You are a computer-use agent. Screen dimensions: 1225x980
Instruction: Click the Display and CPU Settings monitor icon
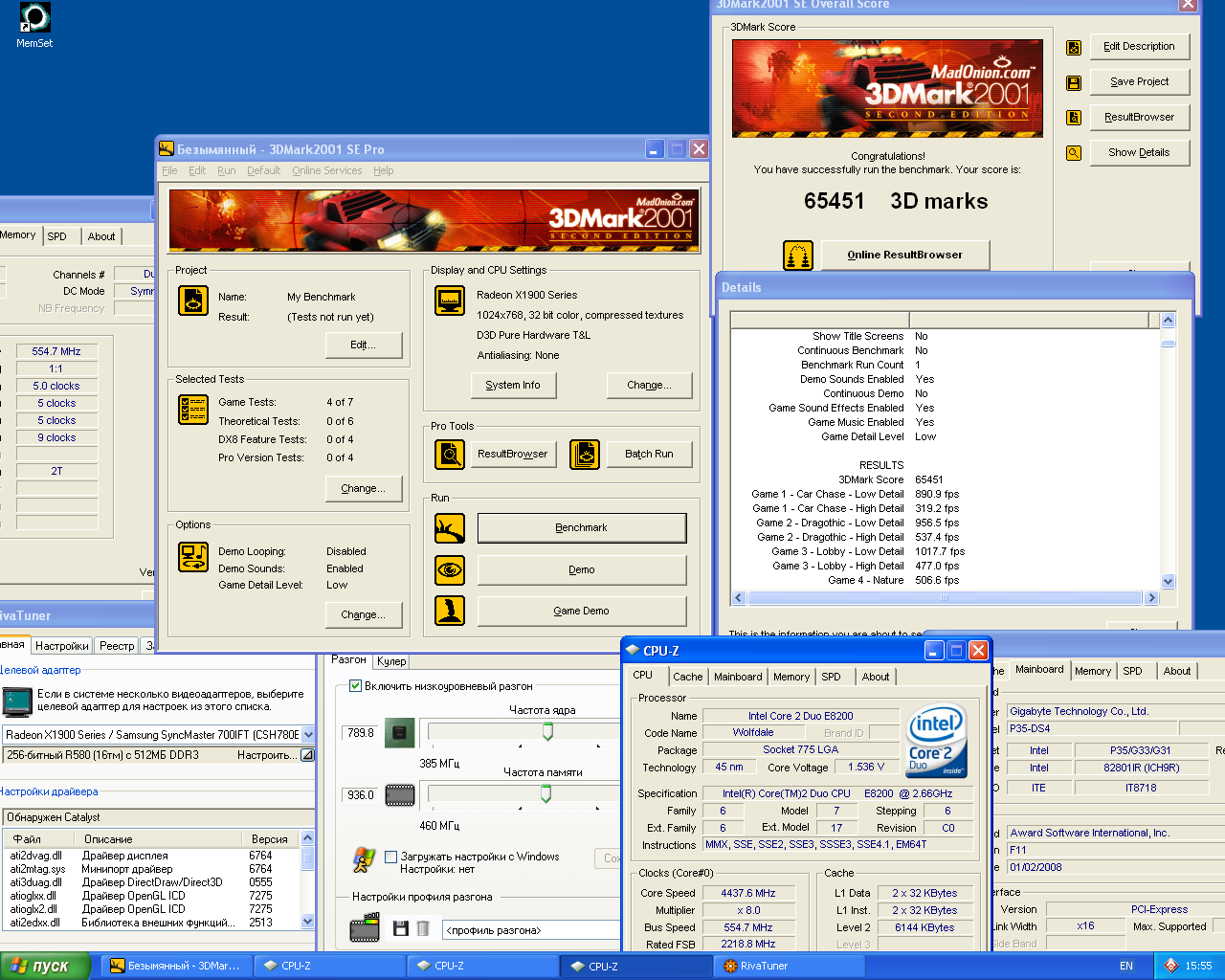450,301
